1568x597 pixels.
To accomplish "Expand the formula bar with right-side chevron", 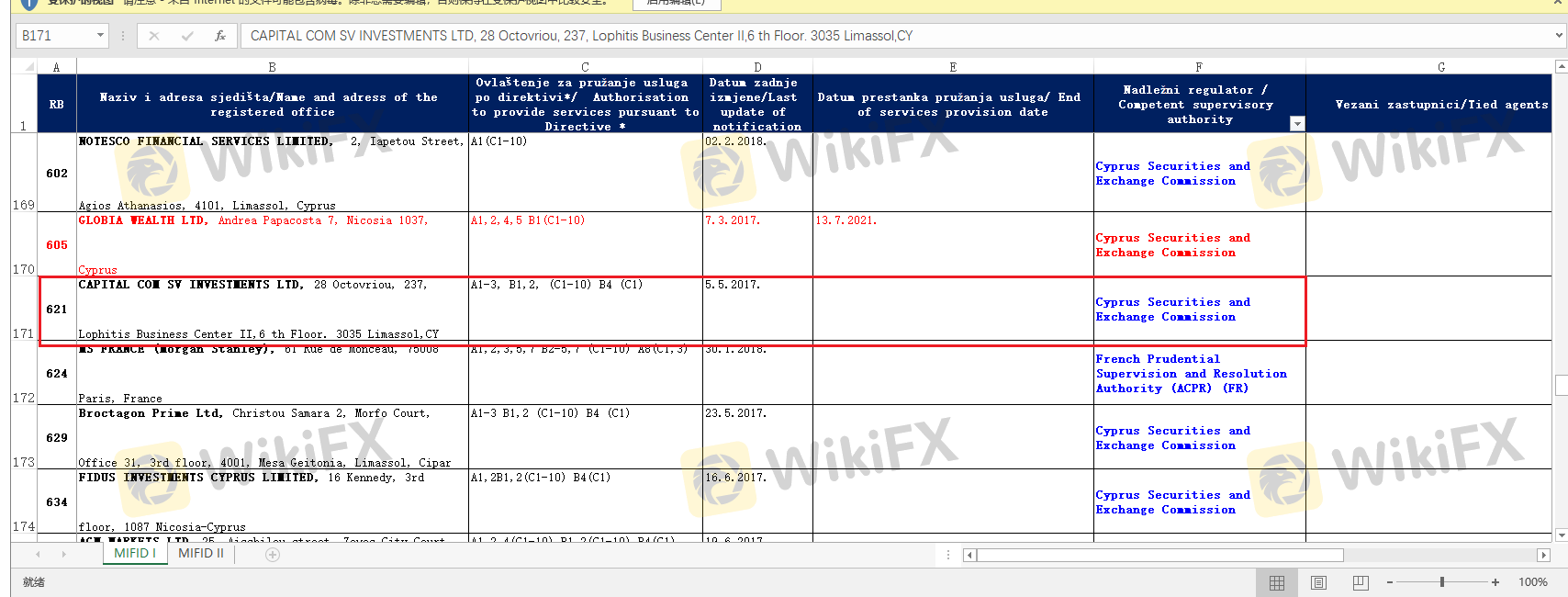I will click(x=1559, y=36).
